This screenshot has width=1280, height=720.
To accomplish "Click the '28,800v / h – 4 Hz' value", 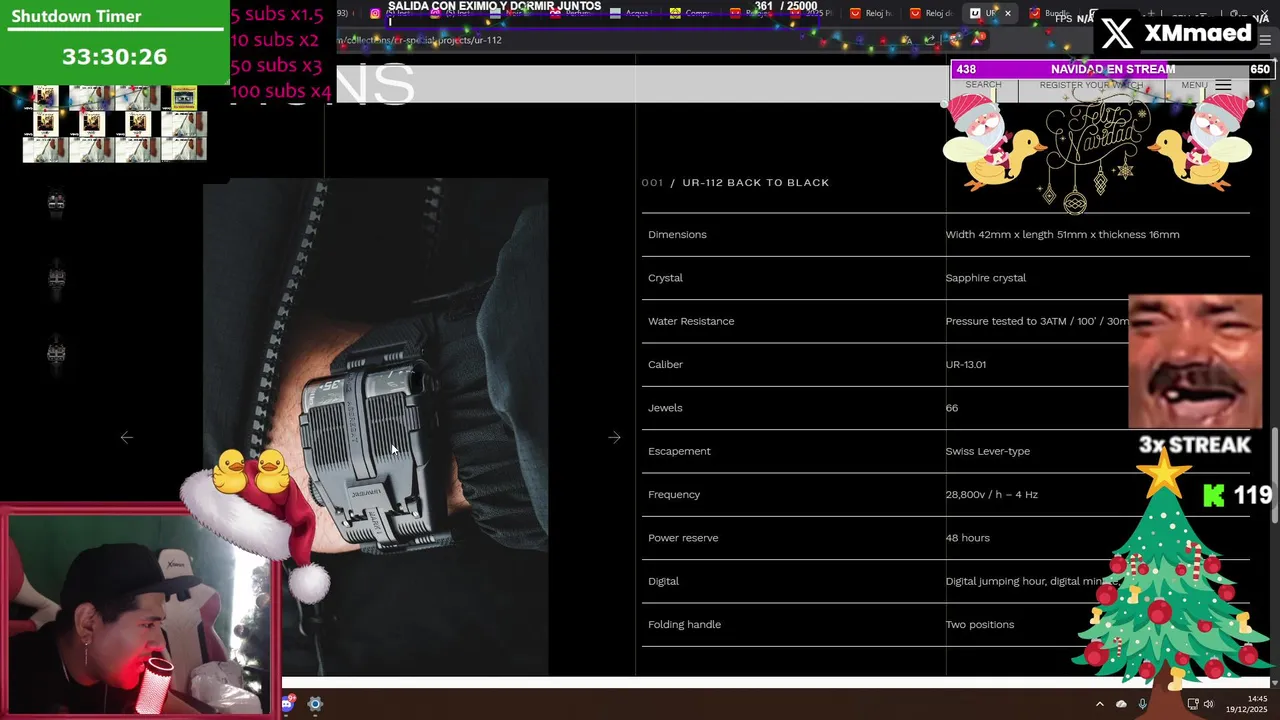I will 991,494.
